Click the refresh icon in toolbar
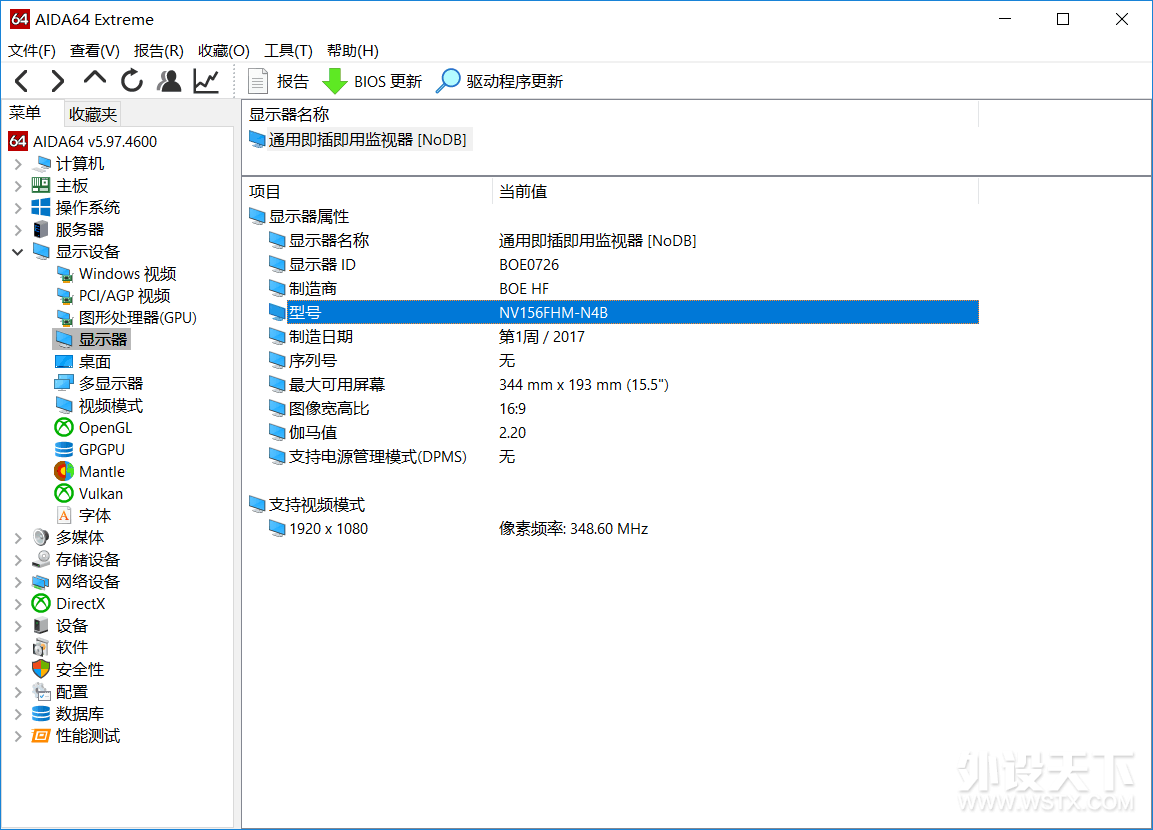This screenshot has height=830, width=1153. 132,81
